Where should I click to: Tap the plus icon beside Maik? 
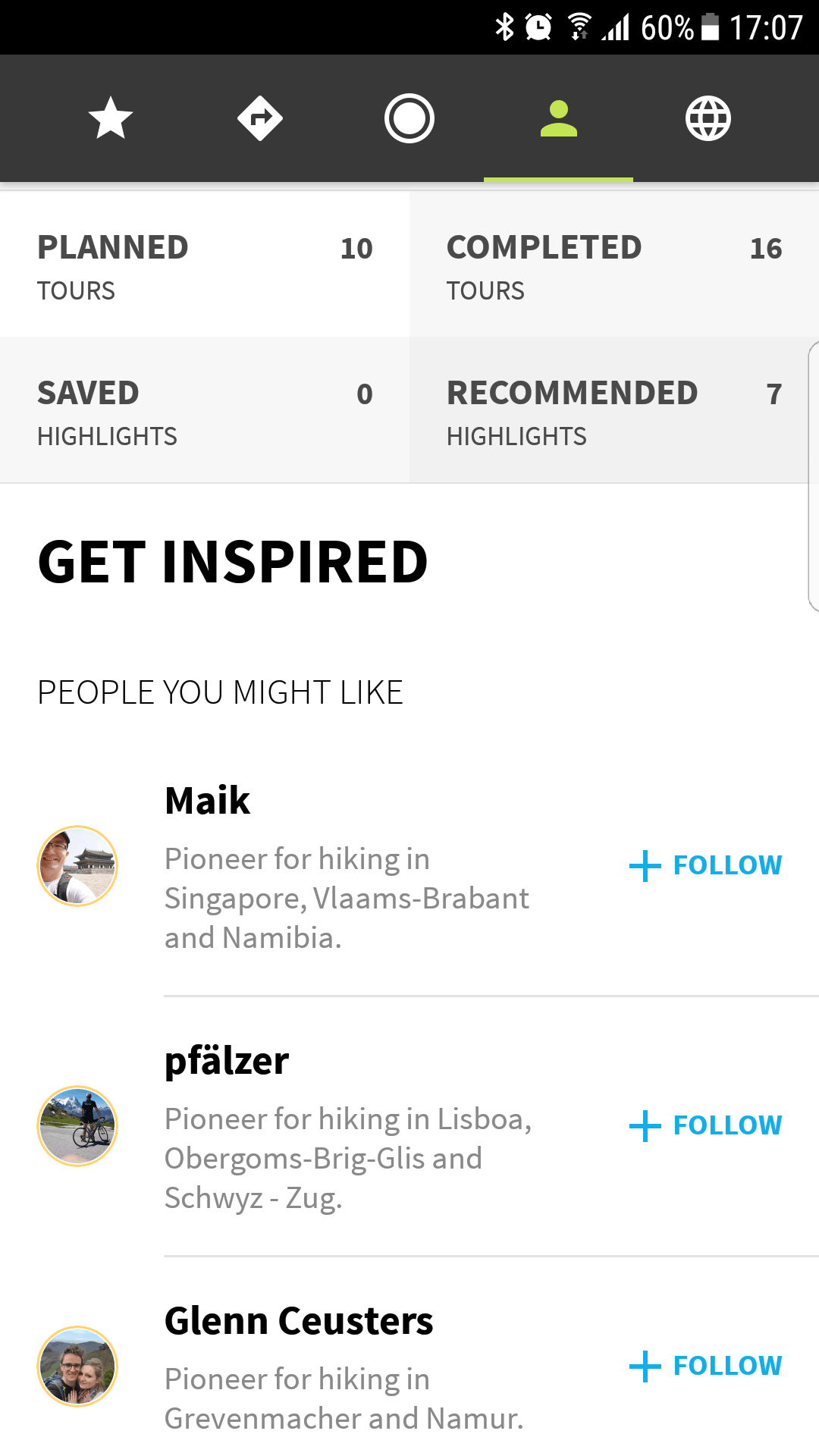point(645,865)
